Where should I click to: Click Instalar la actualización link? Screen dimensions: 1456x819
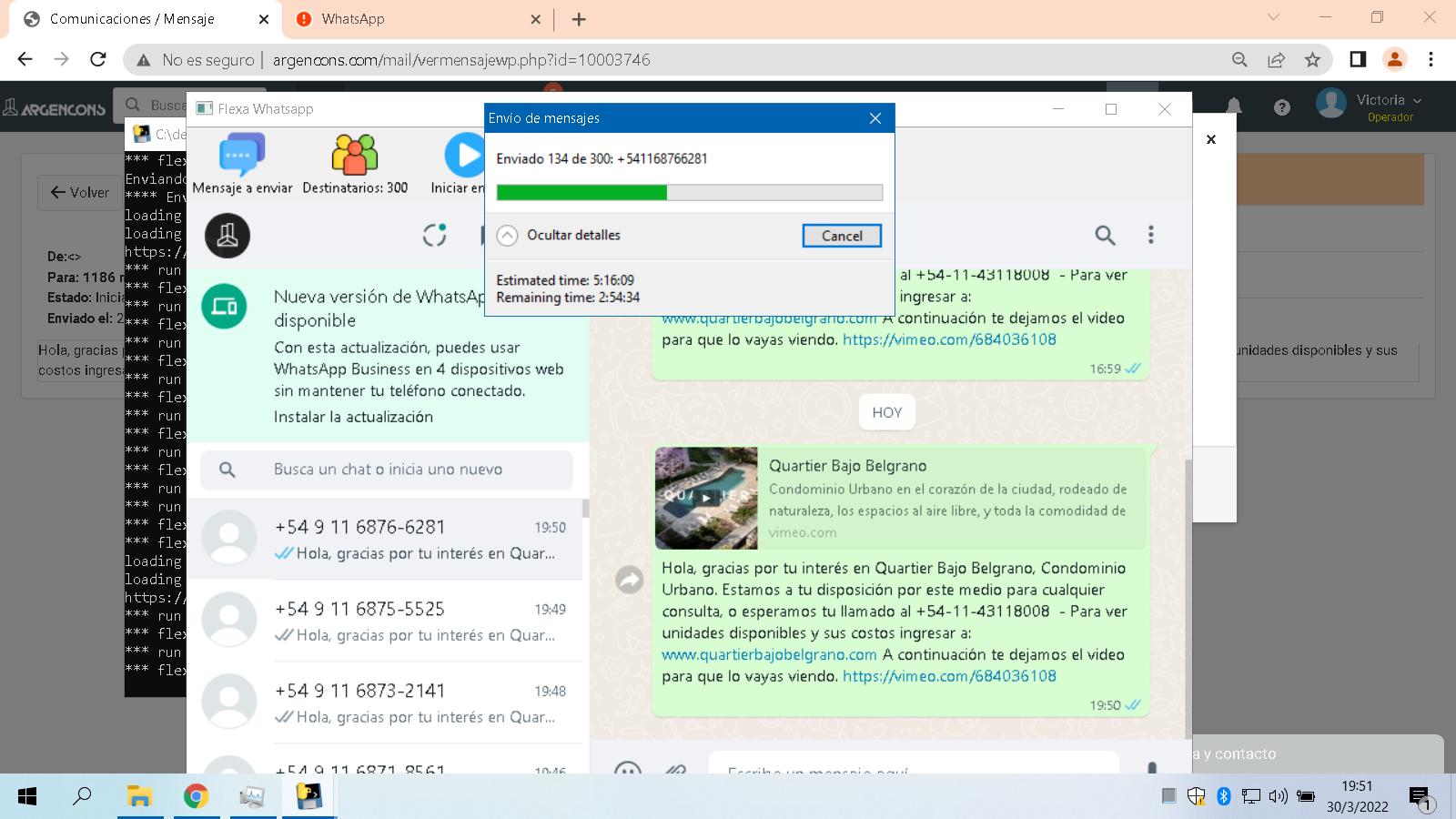point(353,417)
